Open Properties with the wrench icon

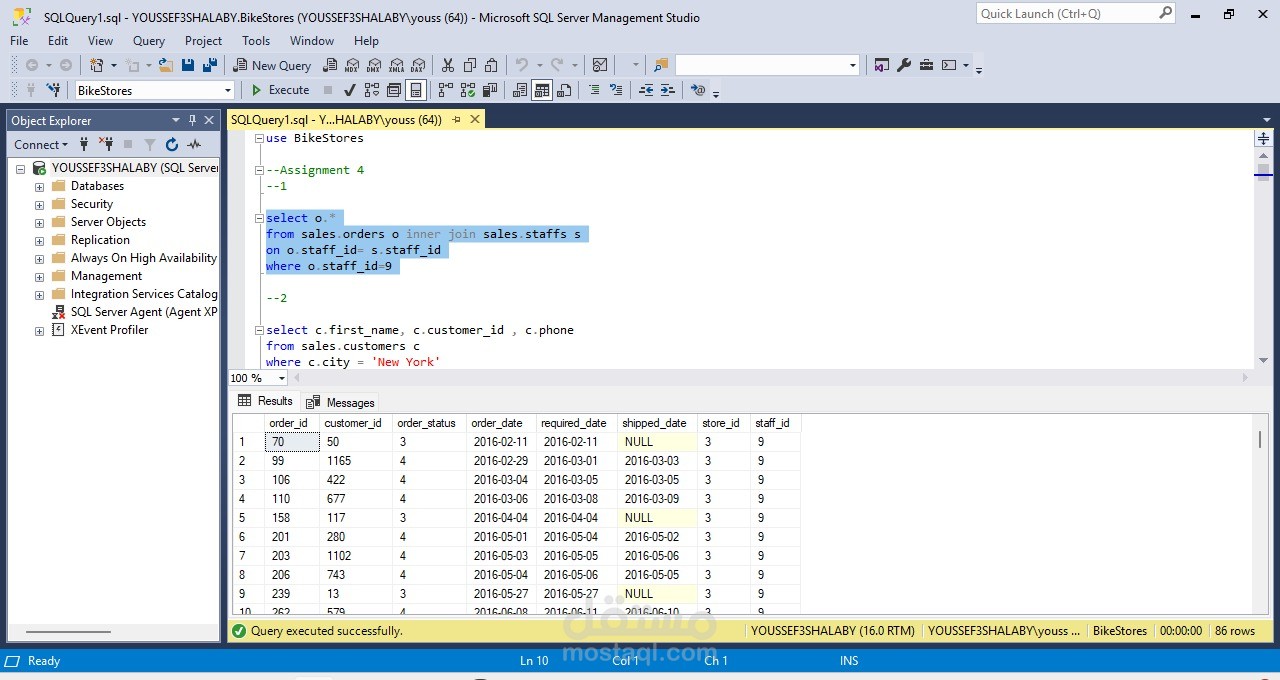pyautogui.click(x=904, y=65)
